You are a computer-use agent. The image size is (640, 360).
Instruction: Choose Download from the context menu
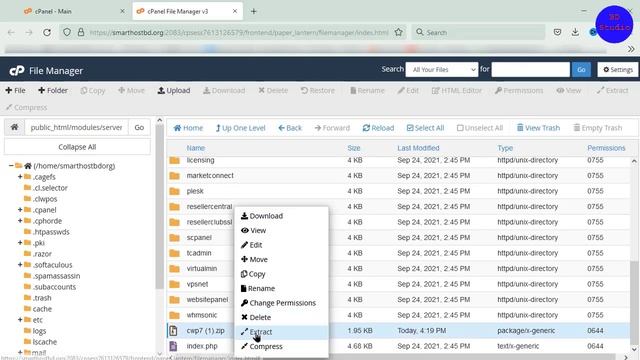281,216
